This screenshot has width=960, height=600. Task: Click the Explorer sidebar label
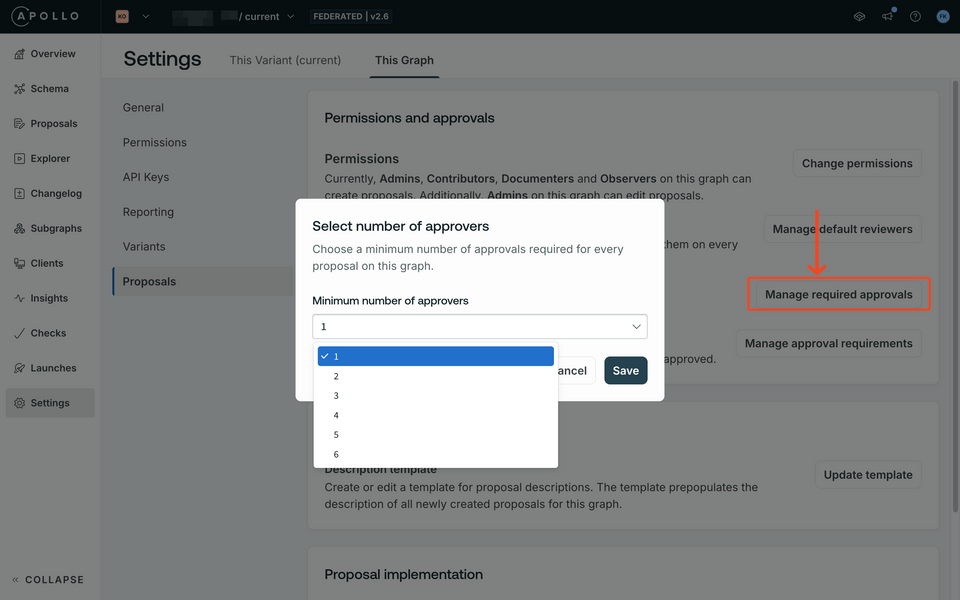pyautogui.click(x=50, y=159)
